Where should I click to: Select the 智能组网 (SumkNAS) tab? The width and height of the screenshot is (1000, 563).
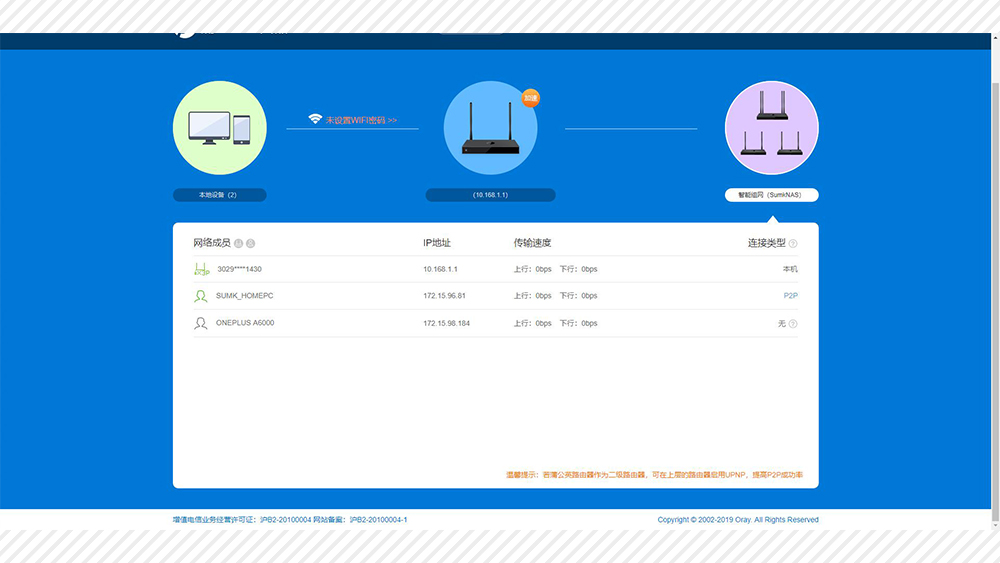(x=771, y=195)
